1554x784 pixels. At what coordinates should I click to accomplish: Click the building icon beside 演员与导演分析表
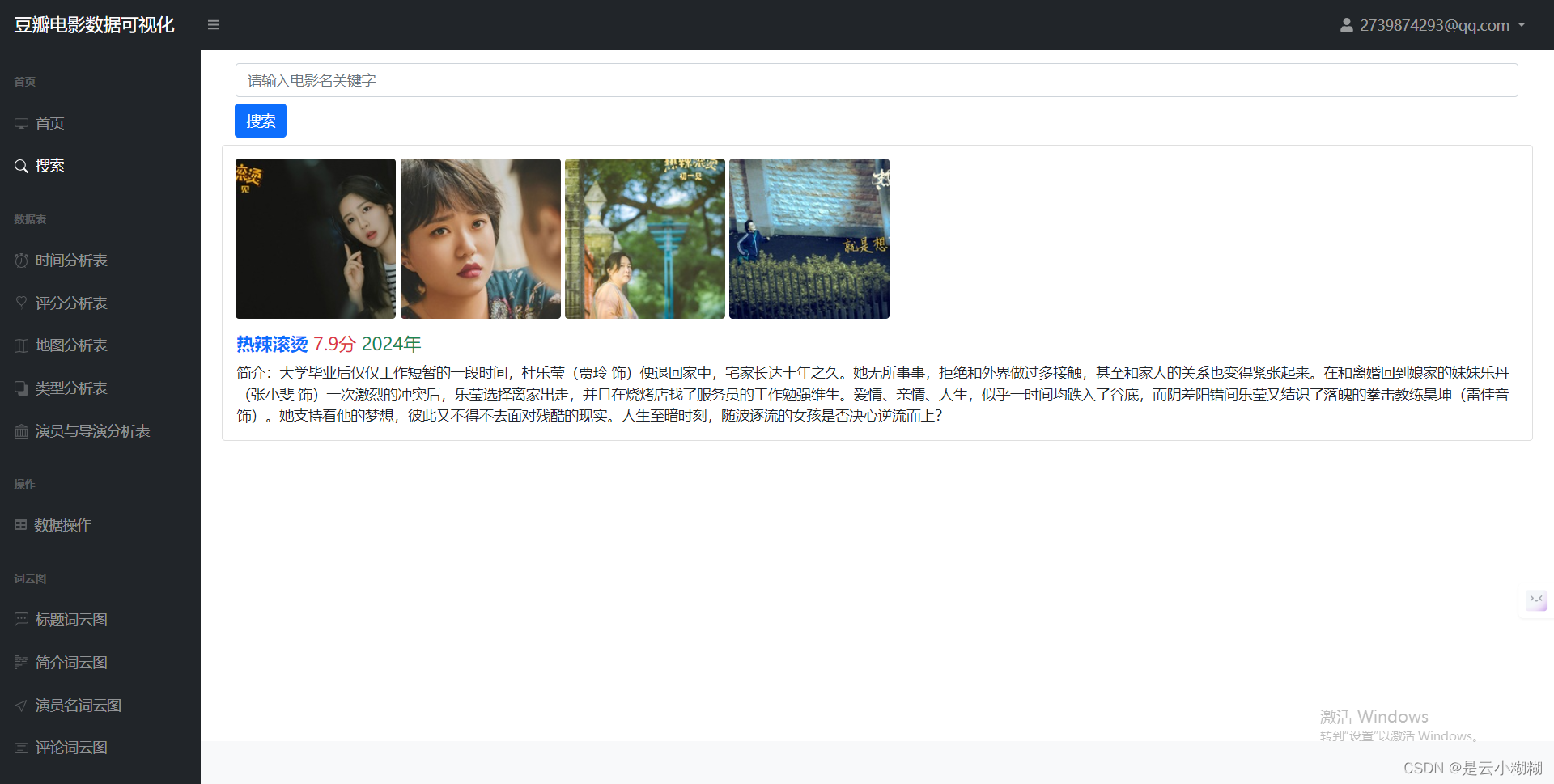click(x=21, y=431)
